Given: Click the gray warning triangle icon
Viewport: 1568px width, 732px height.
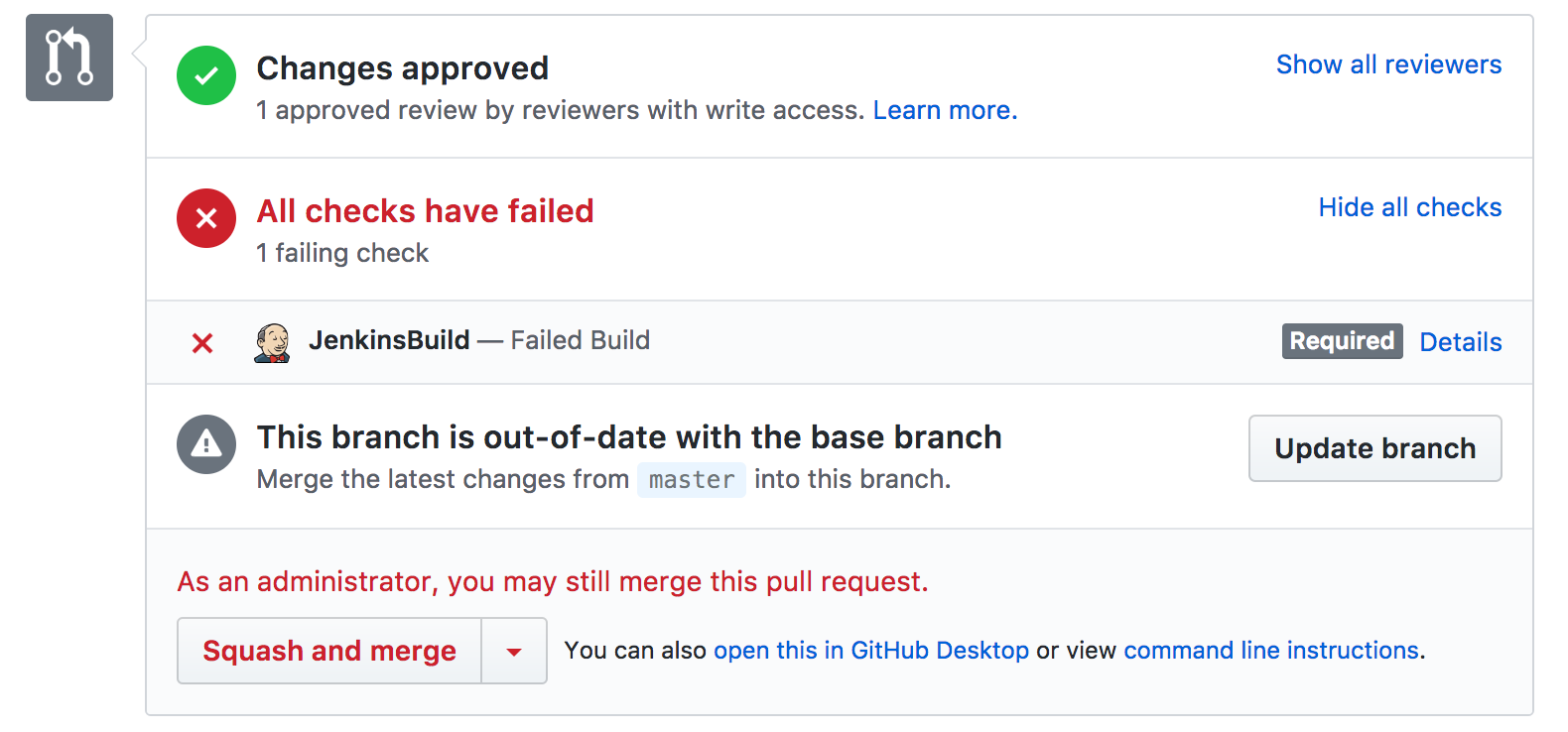Looking at the screenshot, I should tap(206, 444).
